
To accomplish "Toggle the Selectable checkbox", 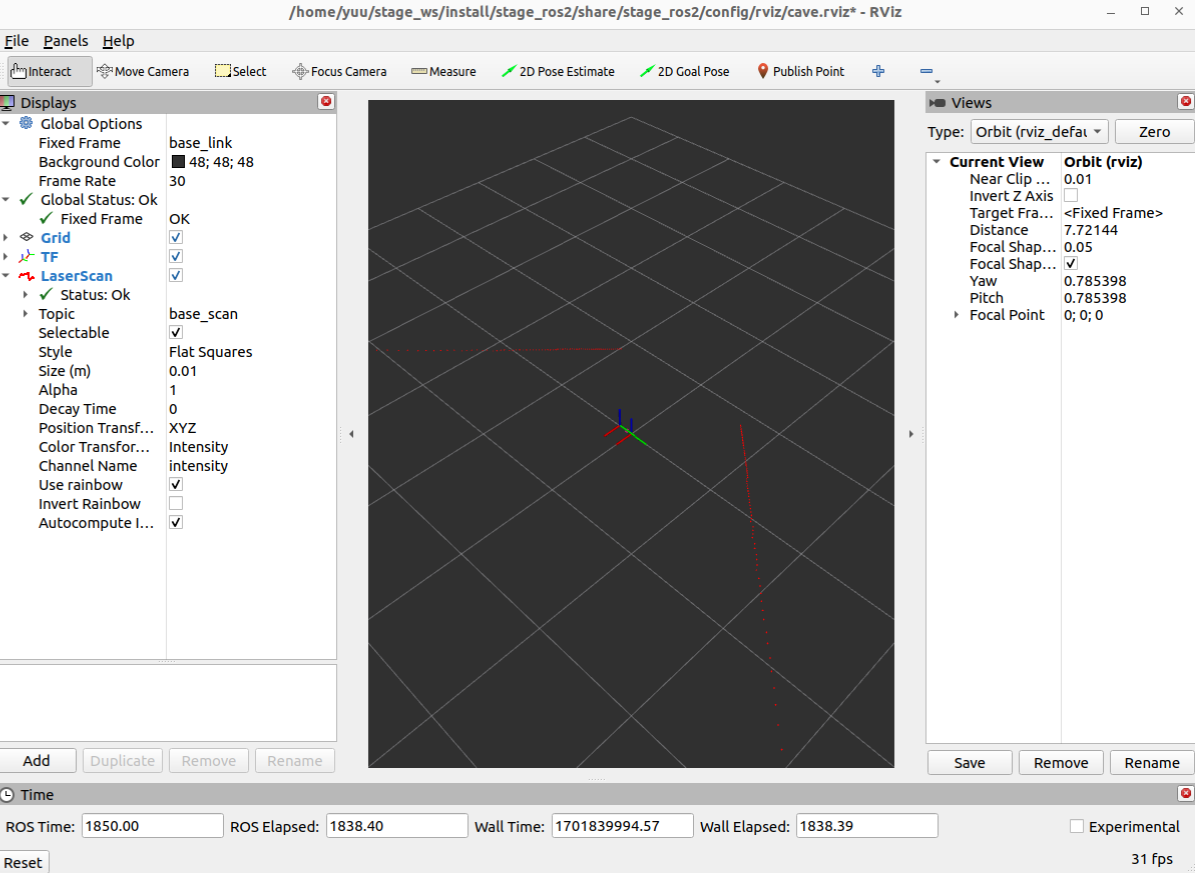I will [x=176, y=332].
